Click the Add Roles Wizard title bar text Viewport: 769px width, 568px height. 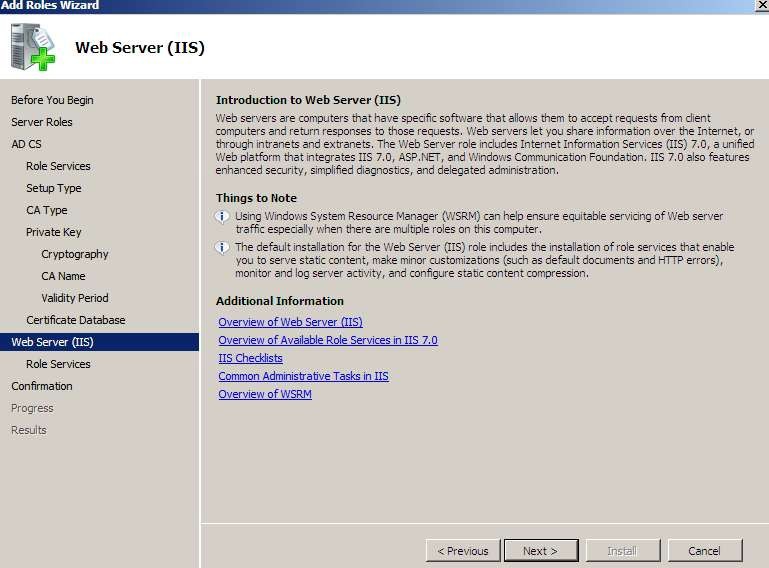(x=50, y=5)
